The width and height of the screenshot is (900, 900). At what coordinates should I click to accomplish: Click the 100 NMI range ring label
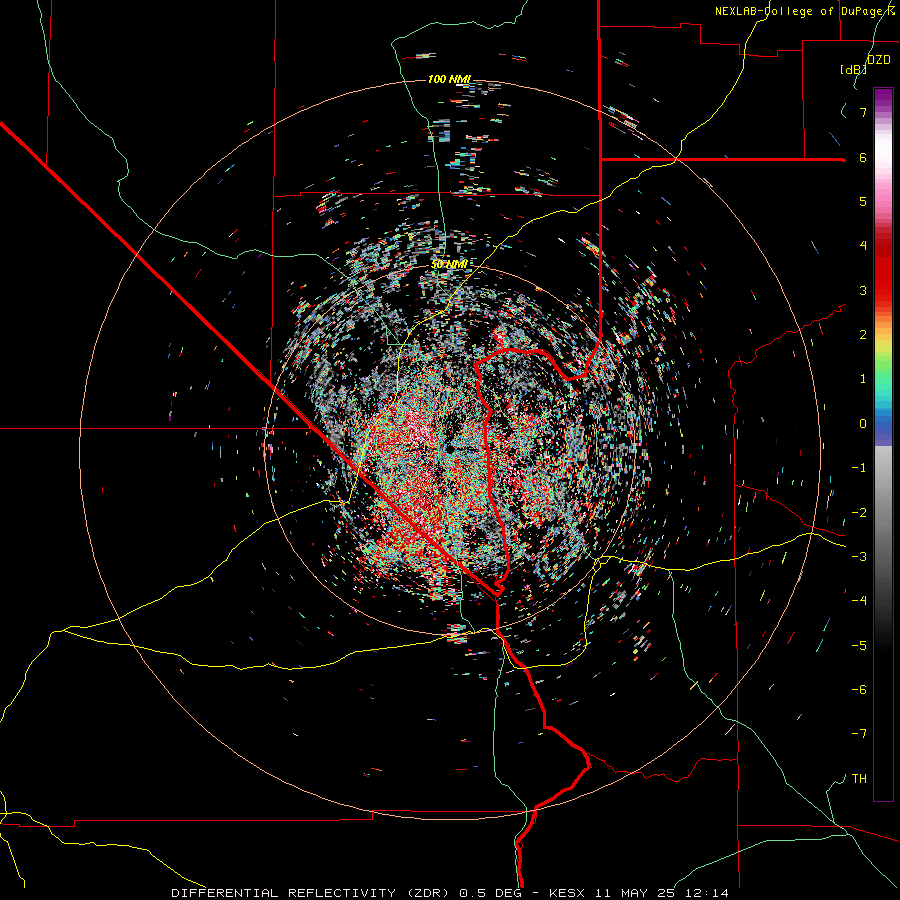point(449,79)
